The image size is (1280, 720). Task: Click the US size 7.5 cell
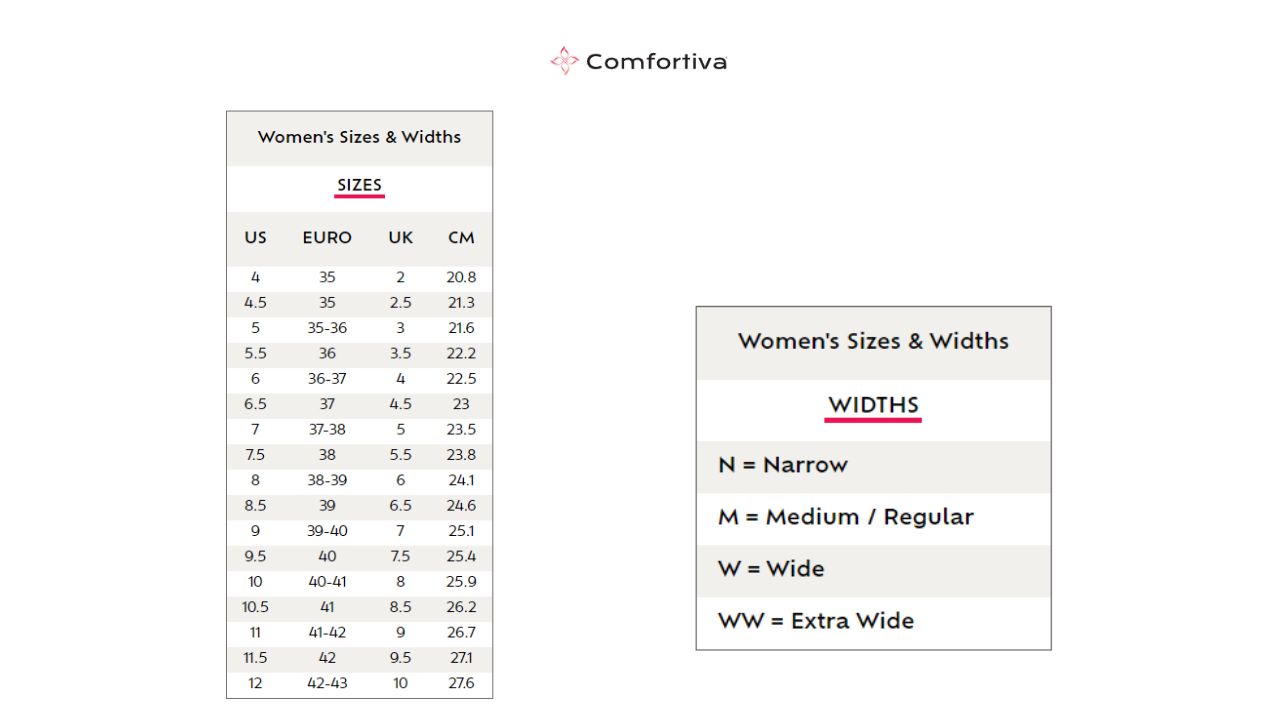255,455
